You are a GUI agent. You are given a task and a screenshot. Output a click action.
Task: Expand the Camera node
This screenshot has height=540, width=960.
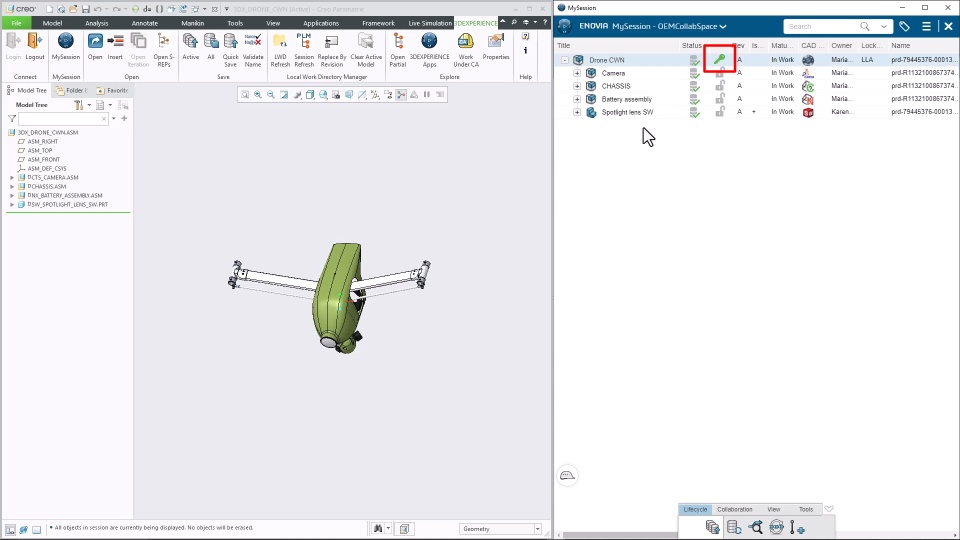[x=577, y=73]
